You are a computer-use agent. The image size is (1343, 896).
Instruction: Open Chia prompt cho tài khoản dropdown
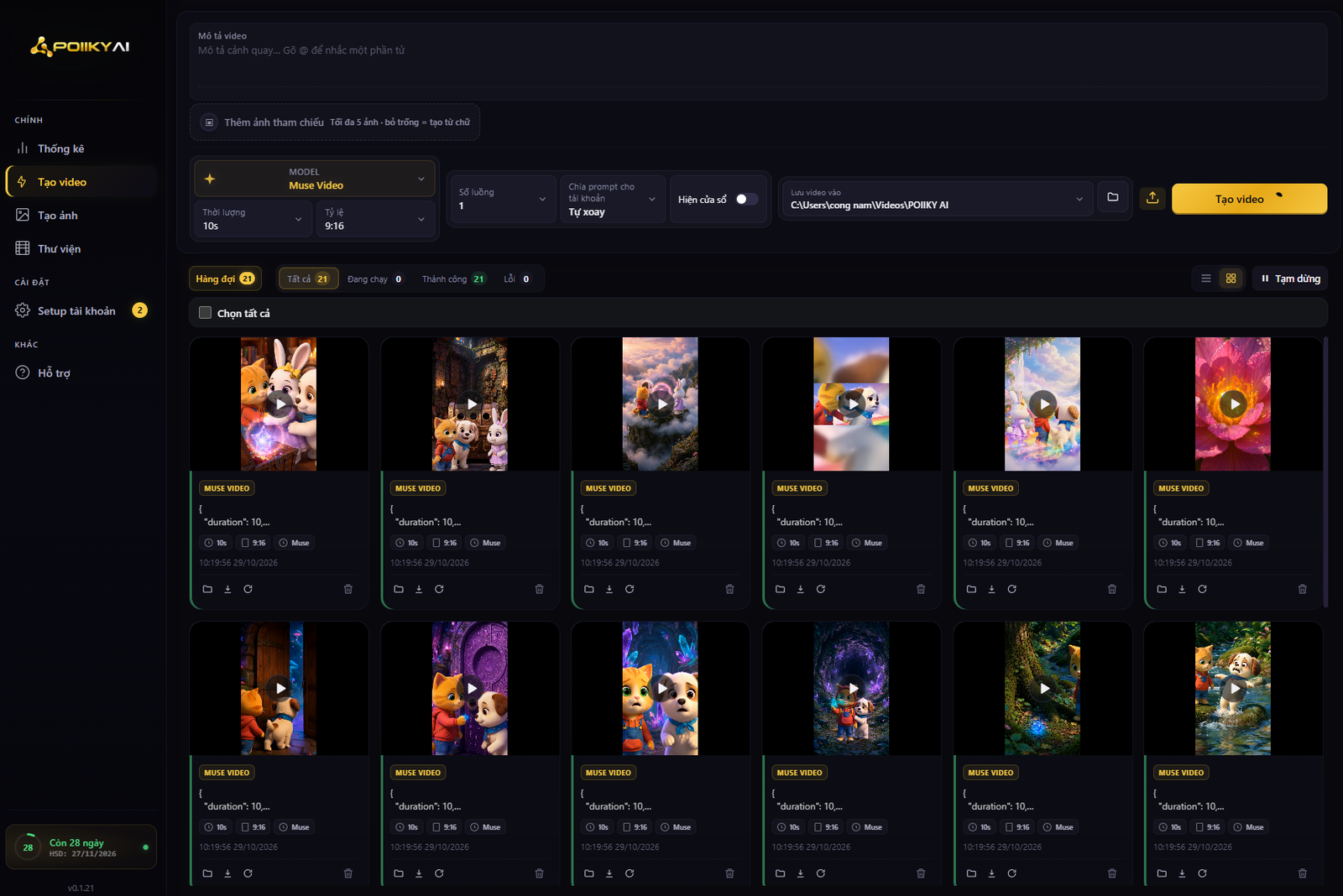point(613,199)
